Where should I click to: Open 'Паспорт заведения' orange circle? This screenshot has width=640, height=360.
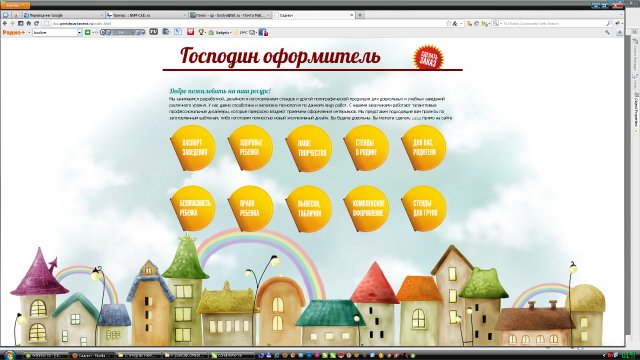[x=193, y=148]
